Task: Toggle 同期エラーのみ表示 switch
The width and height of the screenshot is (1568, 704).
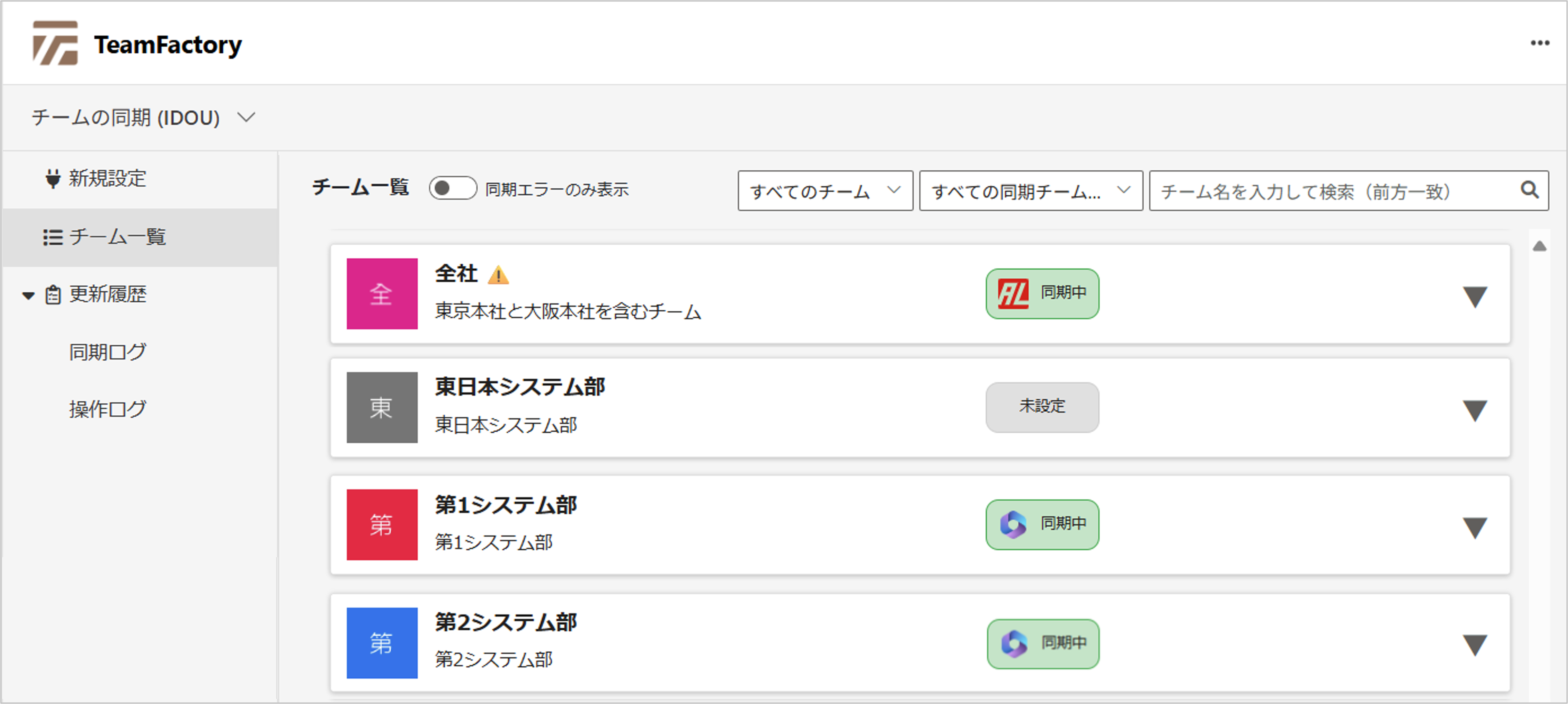Action: [x=453, y=188]
